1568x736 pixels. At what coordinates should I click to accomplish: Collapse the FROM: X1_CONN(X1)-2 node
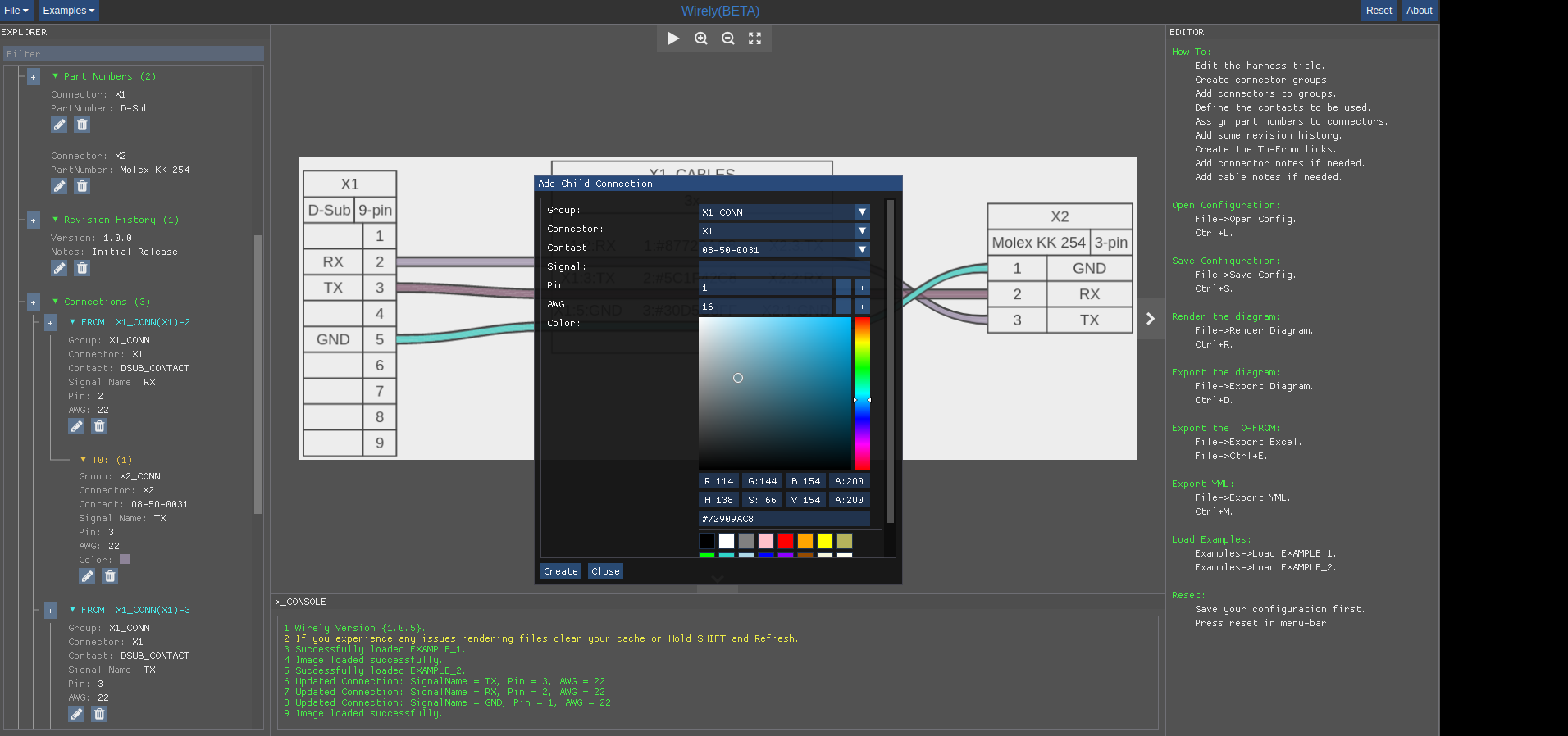point(72,322)
